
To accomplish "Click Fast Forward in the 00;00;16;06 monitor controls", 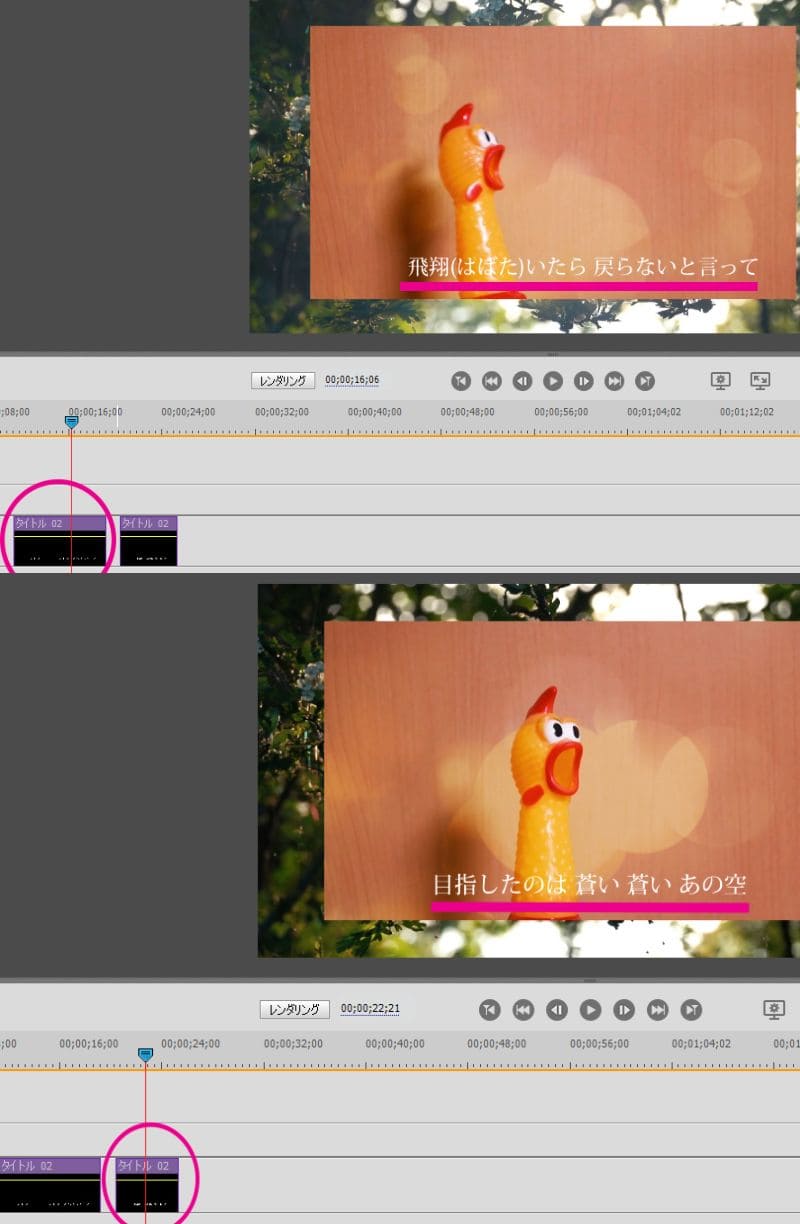I will click(615, 381).
